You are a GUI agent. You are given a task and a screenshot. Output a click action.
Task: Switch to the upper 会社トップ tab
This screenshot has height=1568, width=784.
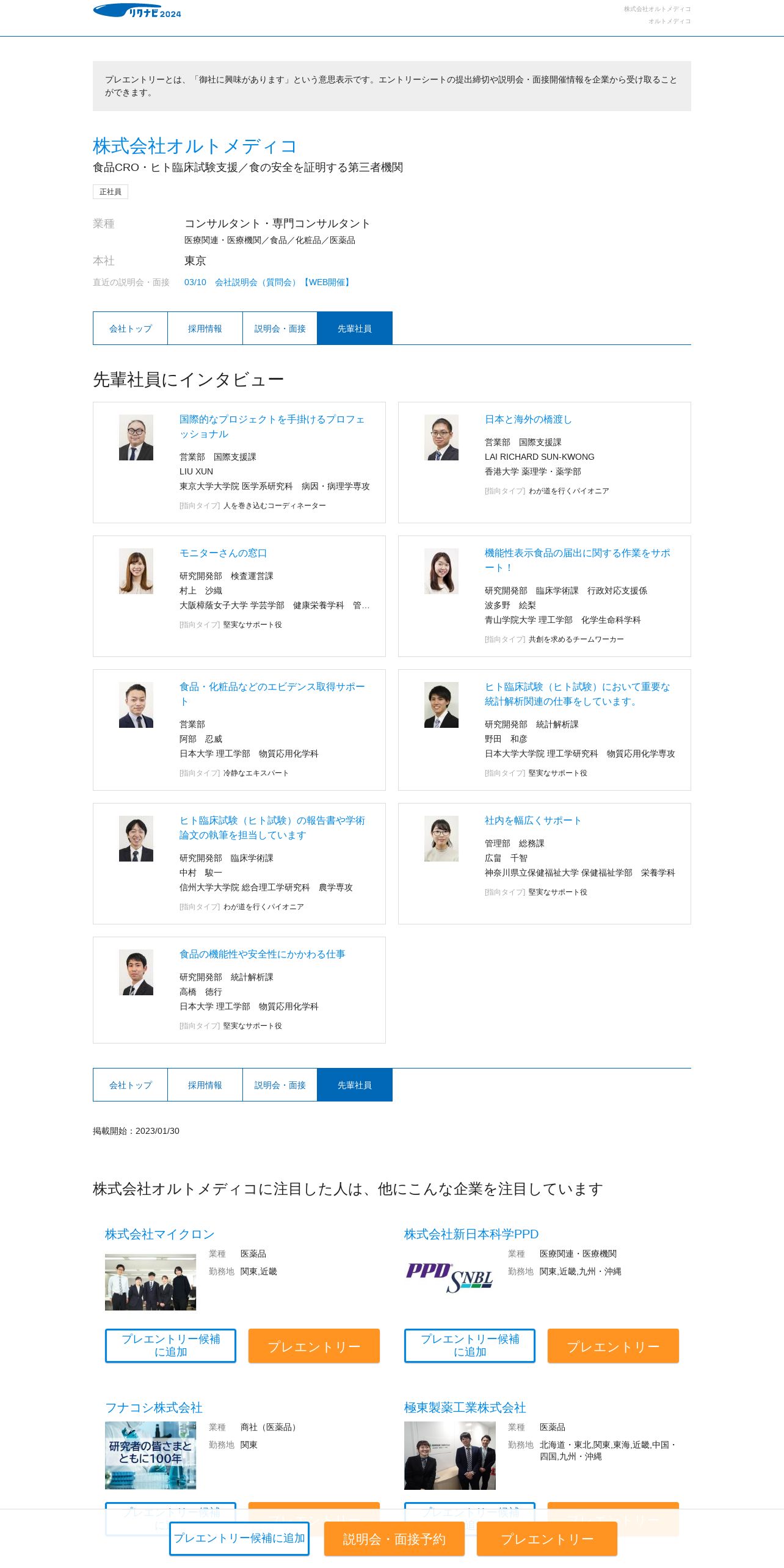pyautogui.click(x=130, y=328)
